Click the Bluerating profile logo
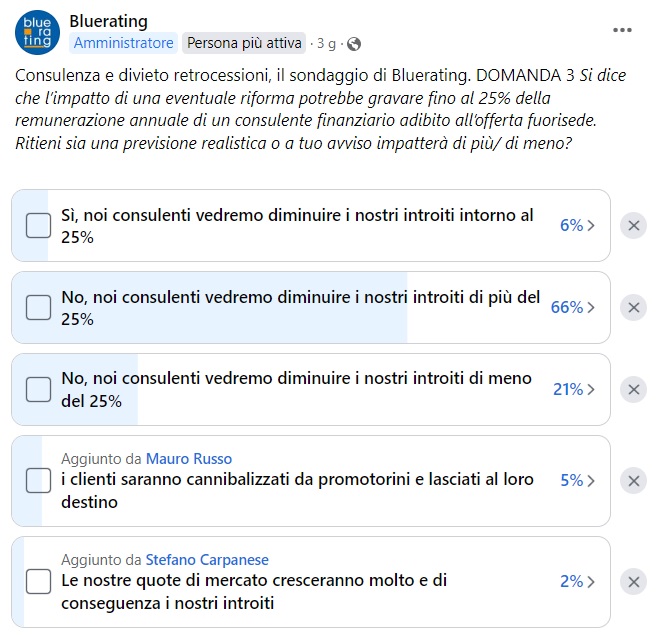This screenshot has width=656, height=635. [x=37, y=33]
